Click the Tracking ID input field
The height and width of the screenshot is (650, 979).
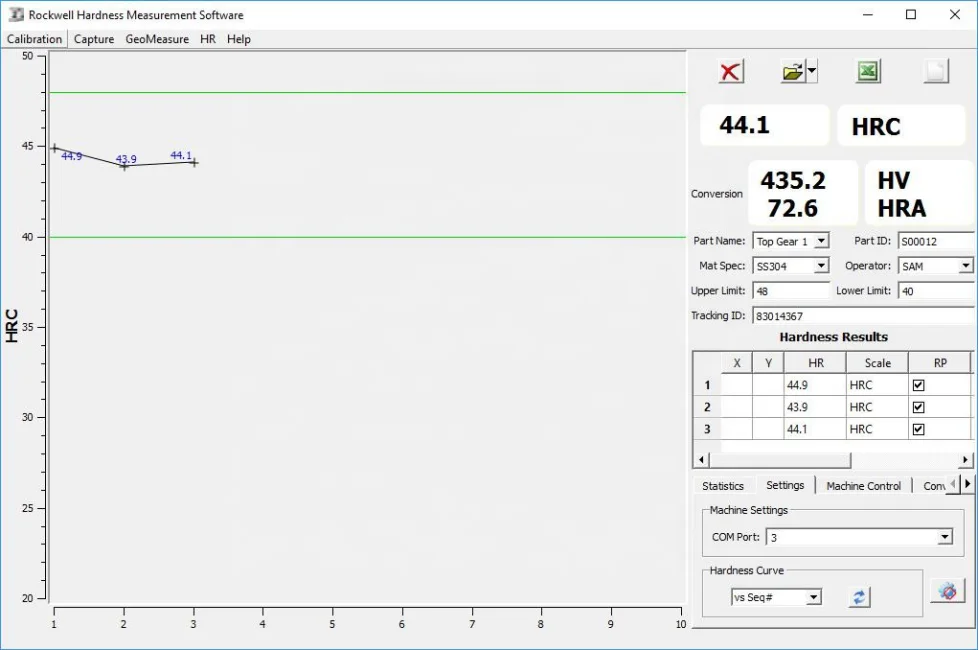(862, 316)
